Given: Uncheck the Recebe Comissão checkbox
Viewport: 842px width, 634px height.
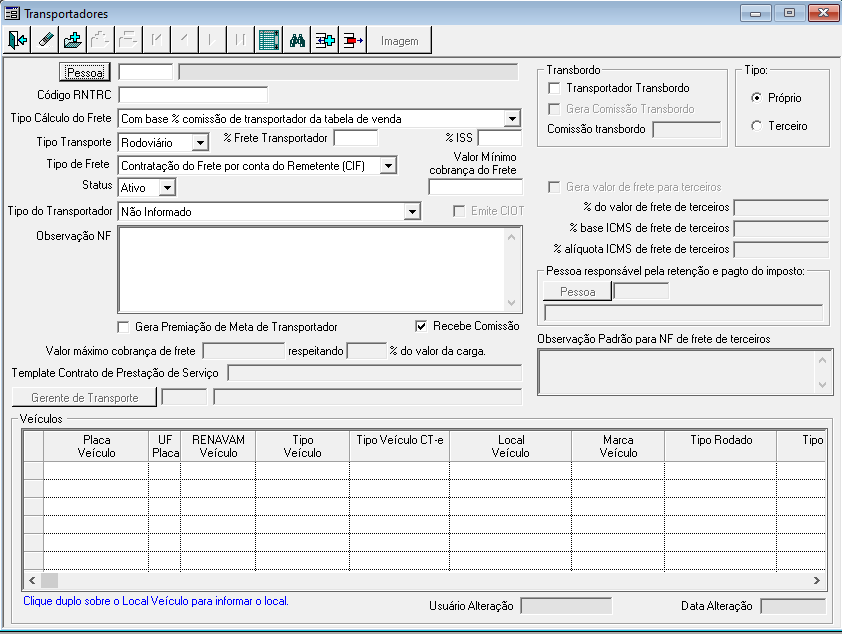Looking at the screenshot, I should tap(422, 326).
